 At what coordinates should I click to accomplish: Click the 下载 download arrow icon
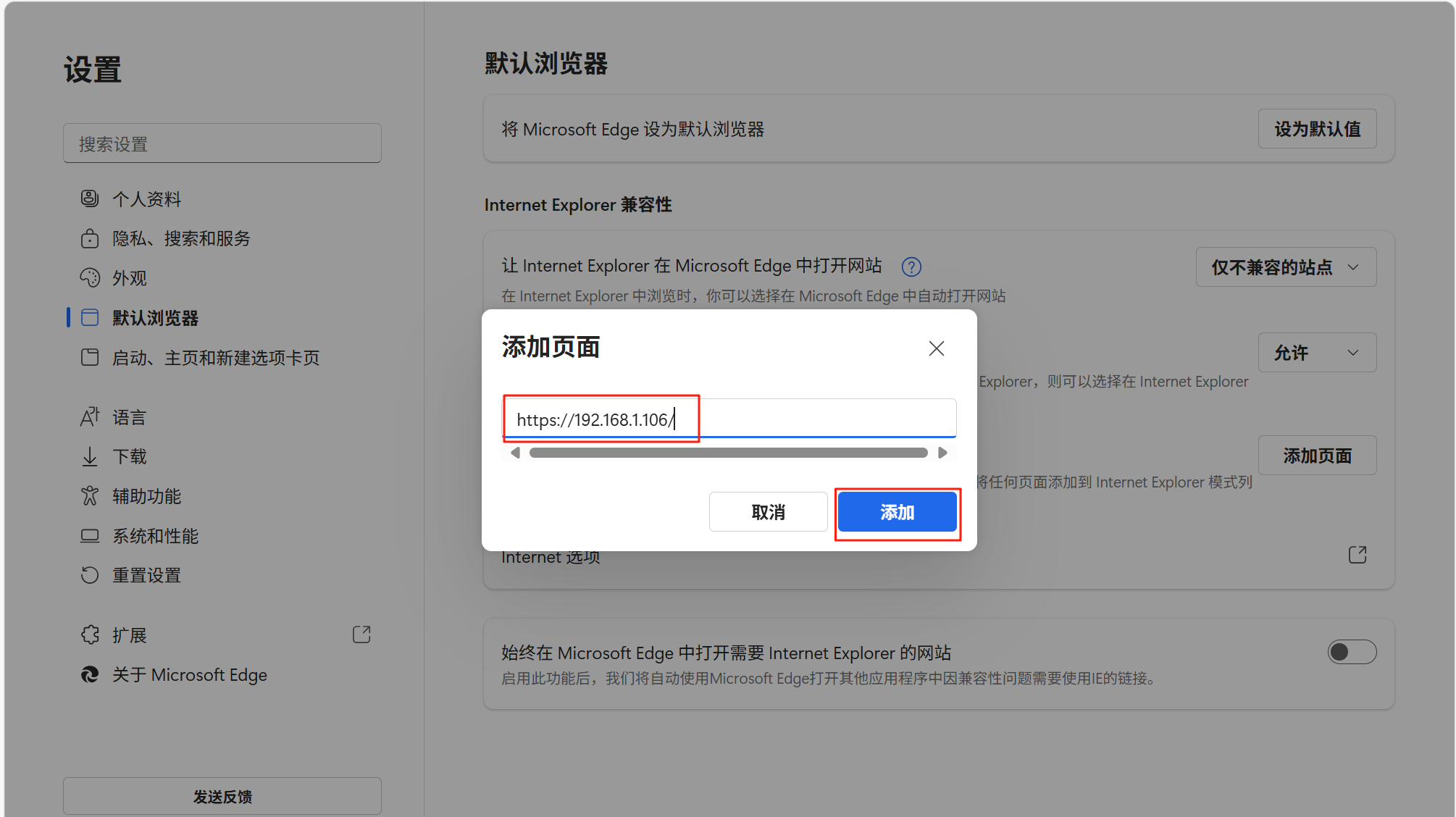(x=90, y=456)
